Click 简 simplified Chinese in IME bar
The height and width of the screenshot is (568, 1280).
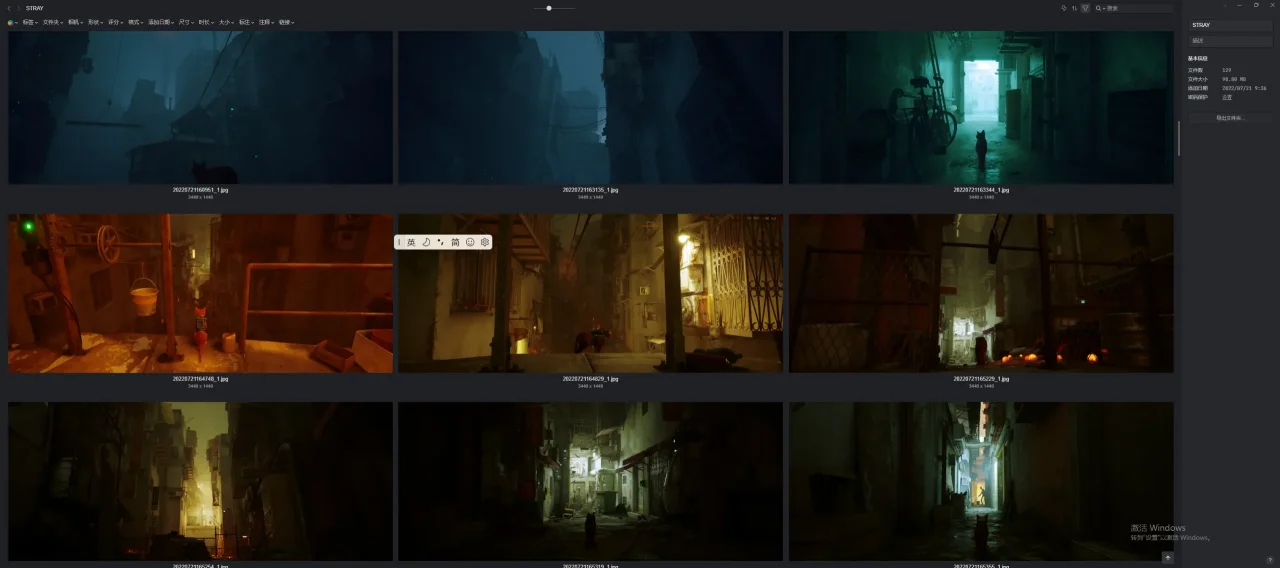[455, 242]
